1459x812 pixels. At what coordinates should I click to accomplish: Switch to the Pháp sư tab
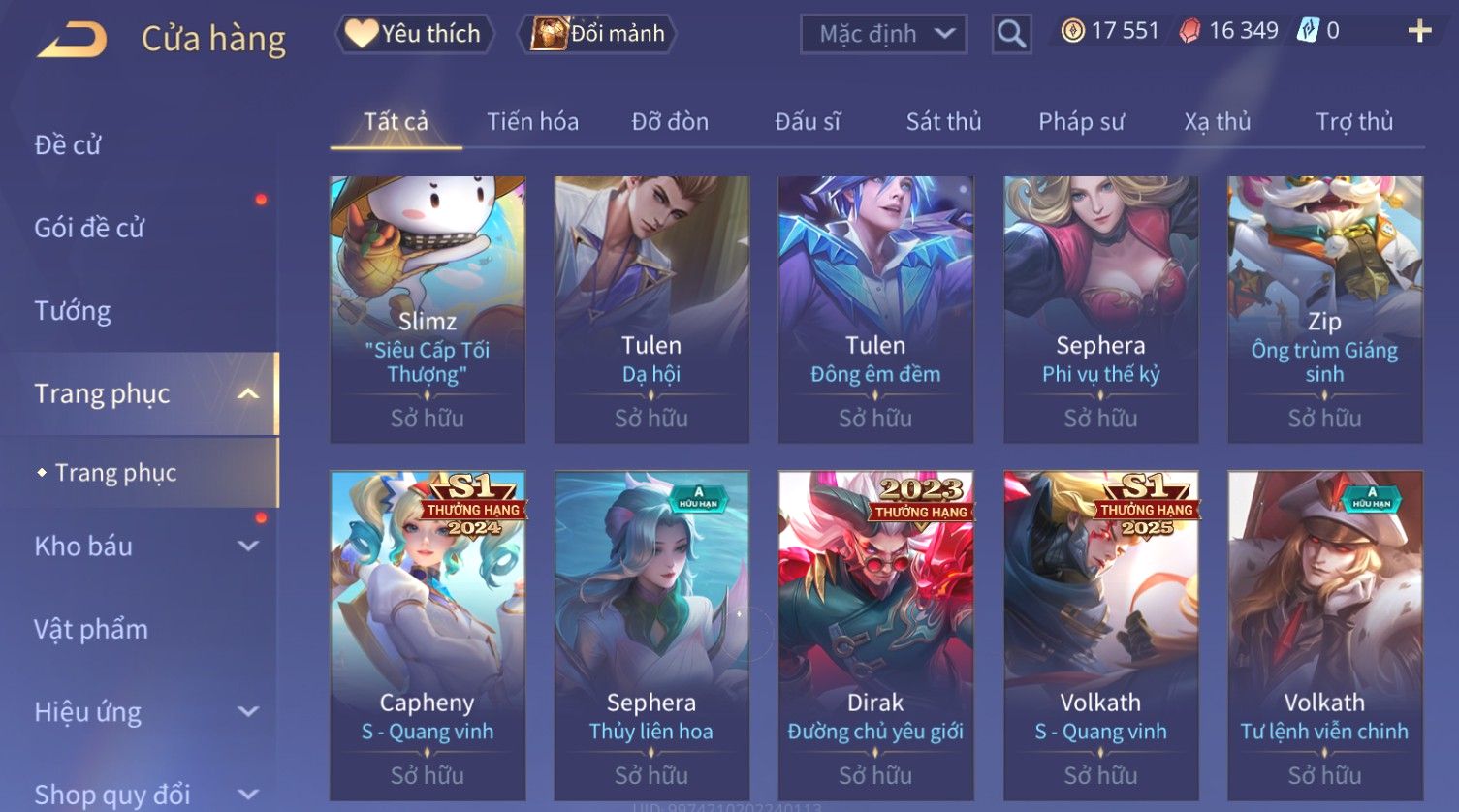[1081, 122]
